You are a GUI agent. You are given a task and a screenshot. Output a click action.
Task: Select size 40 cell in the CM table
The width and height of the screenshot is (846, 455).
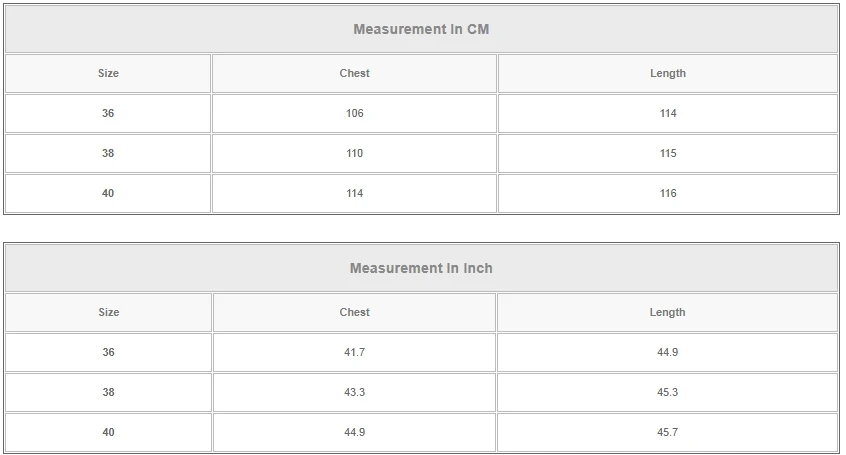click(x=108, y=193)
